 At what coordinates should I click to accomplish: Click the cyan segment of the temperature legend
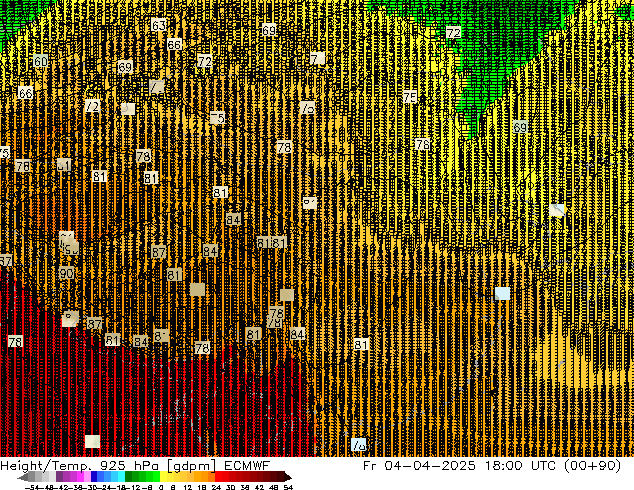121,477
